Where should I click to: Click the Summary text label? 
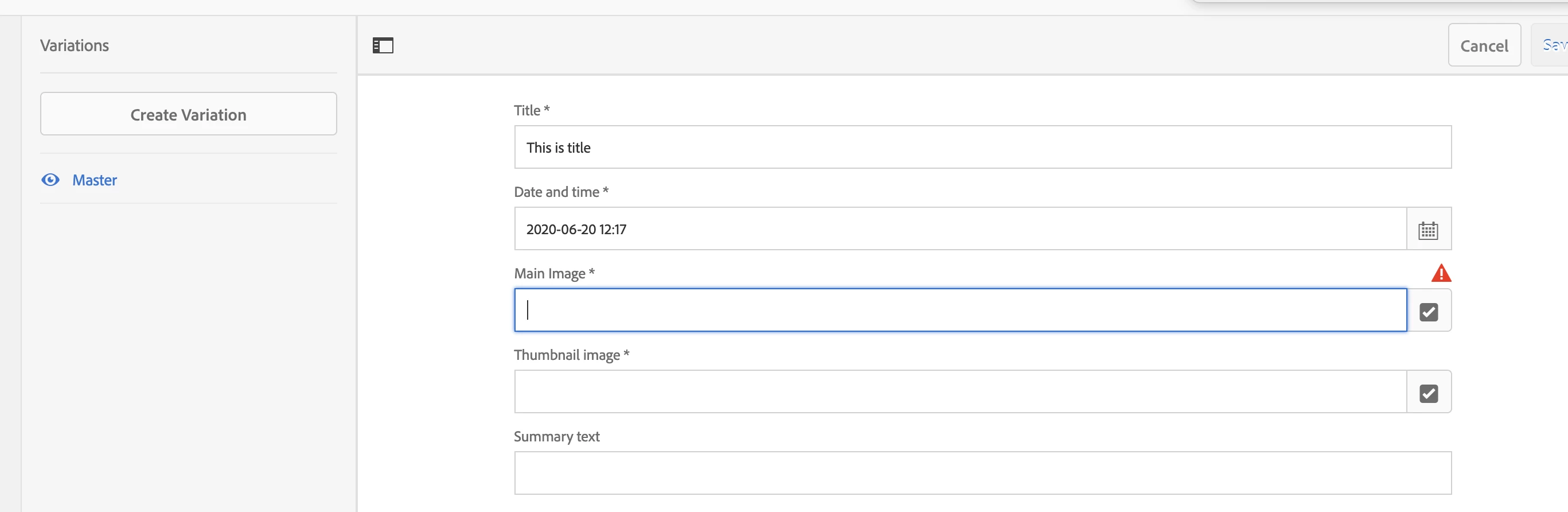(x=556, y=436)
